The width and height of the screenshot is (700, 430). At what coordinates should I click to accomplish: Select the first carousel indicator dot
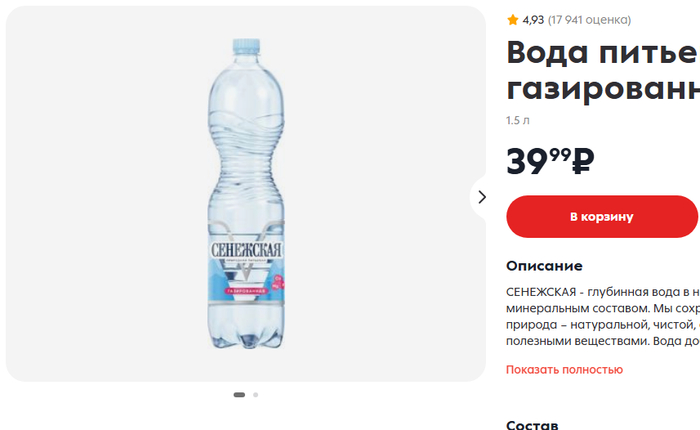[239, 395]
